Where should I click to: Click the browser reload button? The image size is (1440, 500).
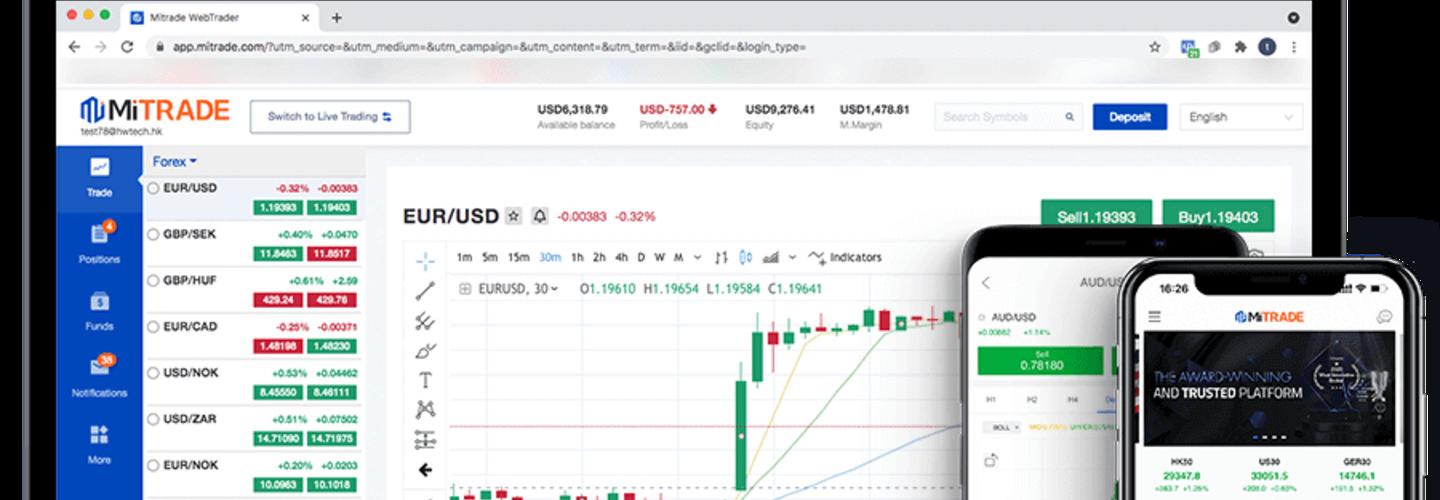pos(127,46)
